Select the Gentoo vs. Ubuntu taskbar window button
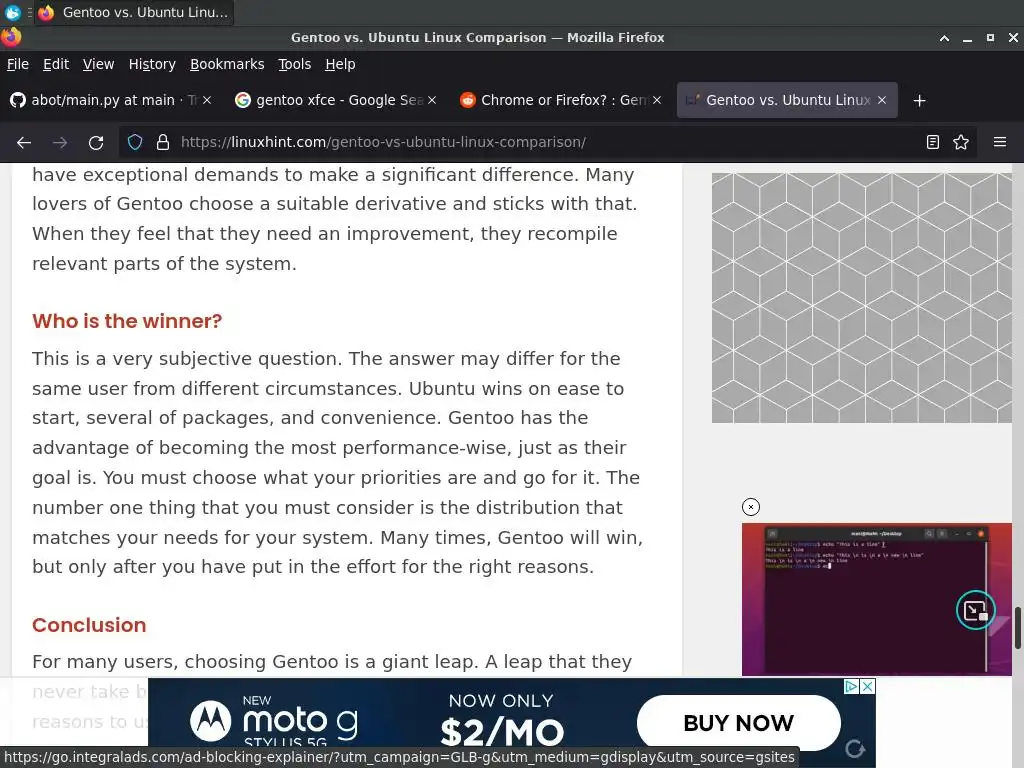 click(x=134, y=12)
